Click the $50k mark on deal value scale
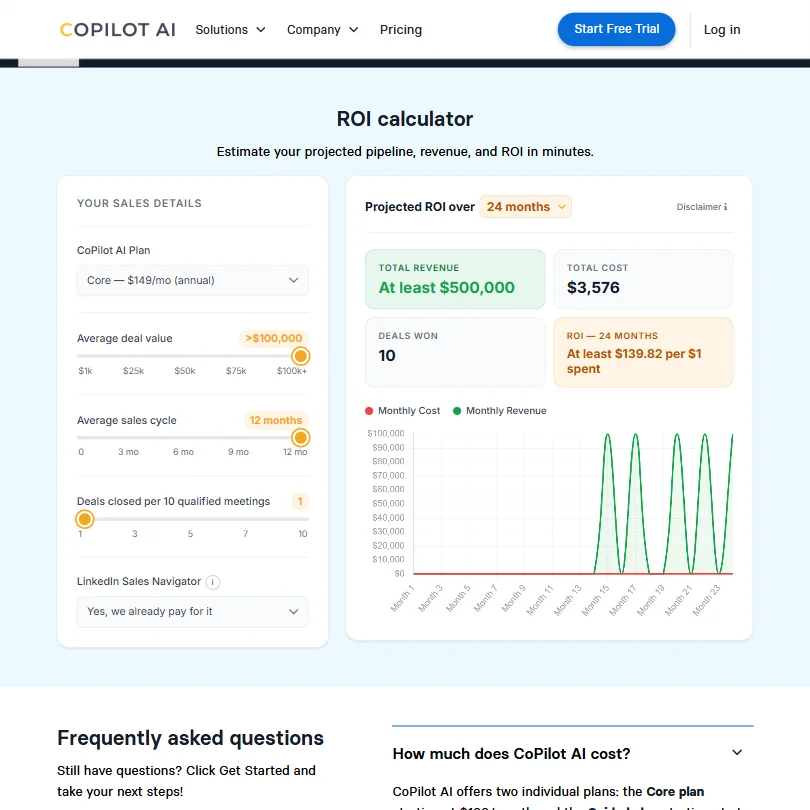The height and width of the screenshot is (810, 810). pyautogui.click(x=184, y=371)
